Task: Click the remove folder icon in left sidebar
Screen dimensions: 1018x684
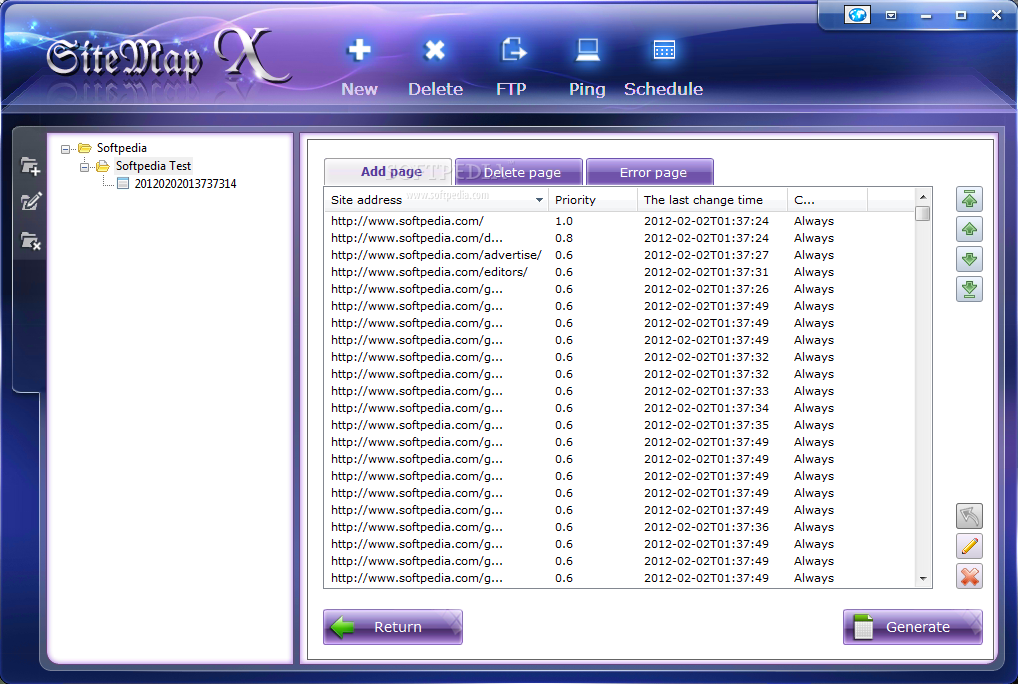Action: point(31,241)
